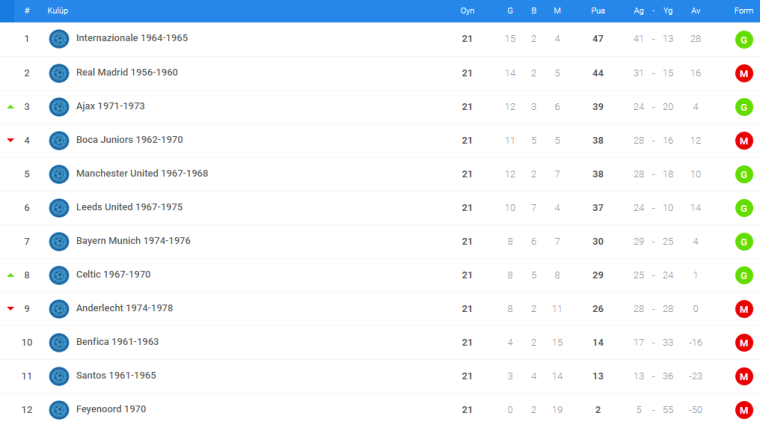Click red down arrow beside Anderlecht rank
Viewport: 760px width, 422px height.
(11, 309)
